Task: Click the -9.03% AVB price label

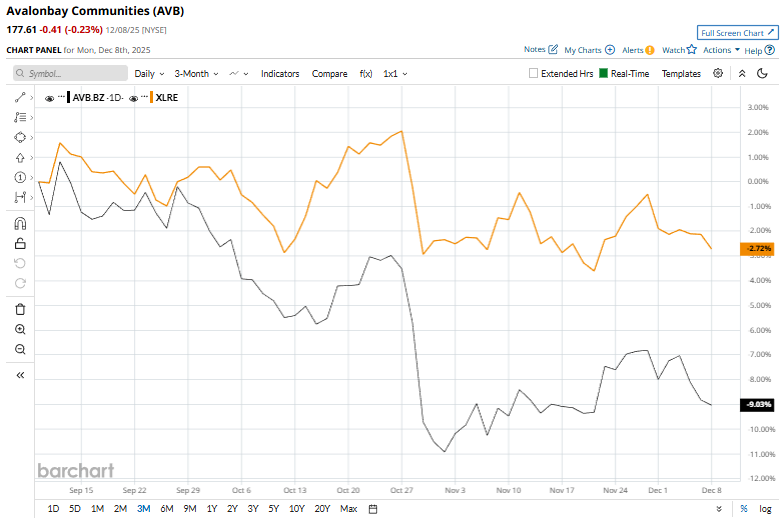Action: point(757,404)
